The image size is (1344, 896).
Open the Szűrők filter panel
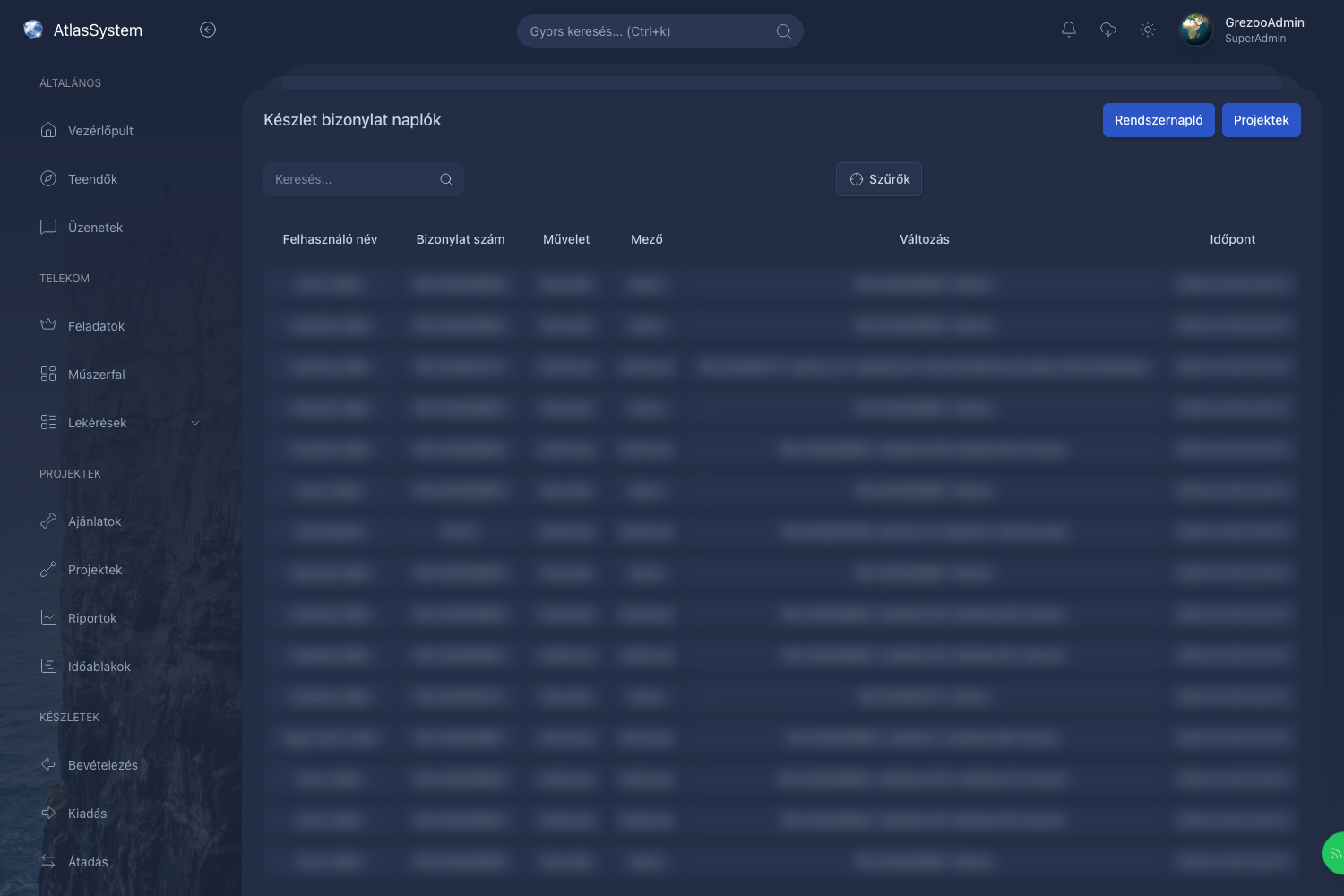[x=879, y=179]
